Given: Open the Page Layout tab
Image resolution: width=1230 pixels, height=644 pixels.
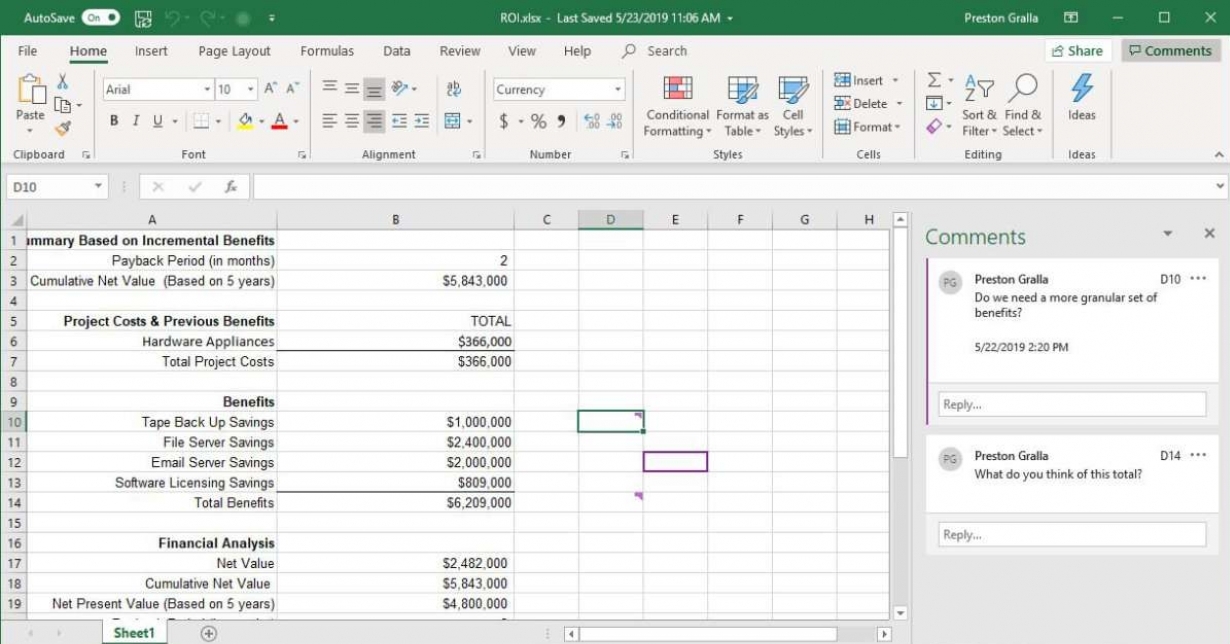Looking at the screenshot, I should pyautogui.click(x=234, y=51).
